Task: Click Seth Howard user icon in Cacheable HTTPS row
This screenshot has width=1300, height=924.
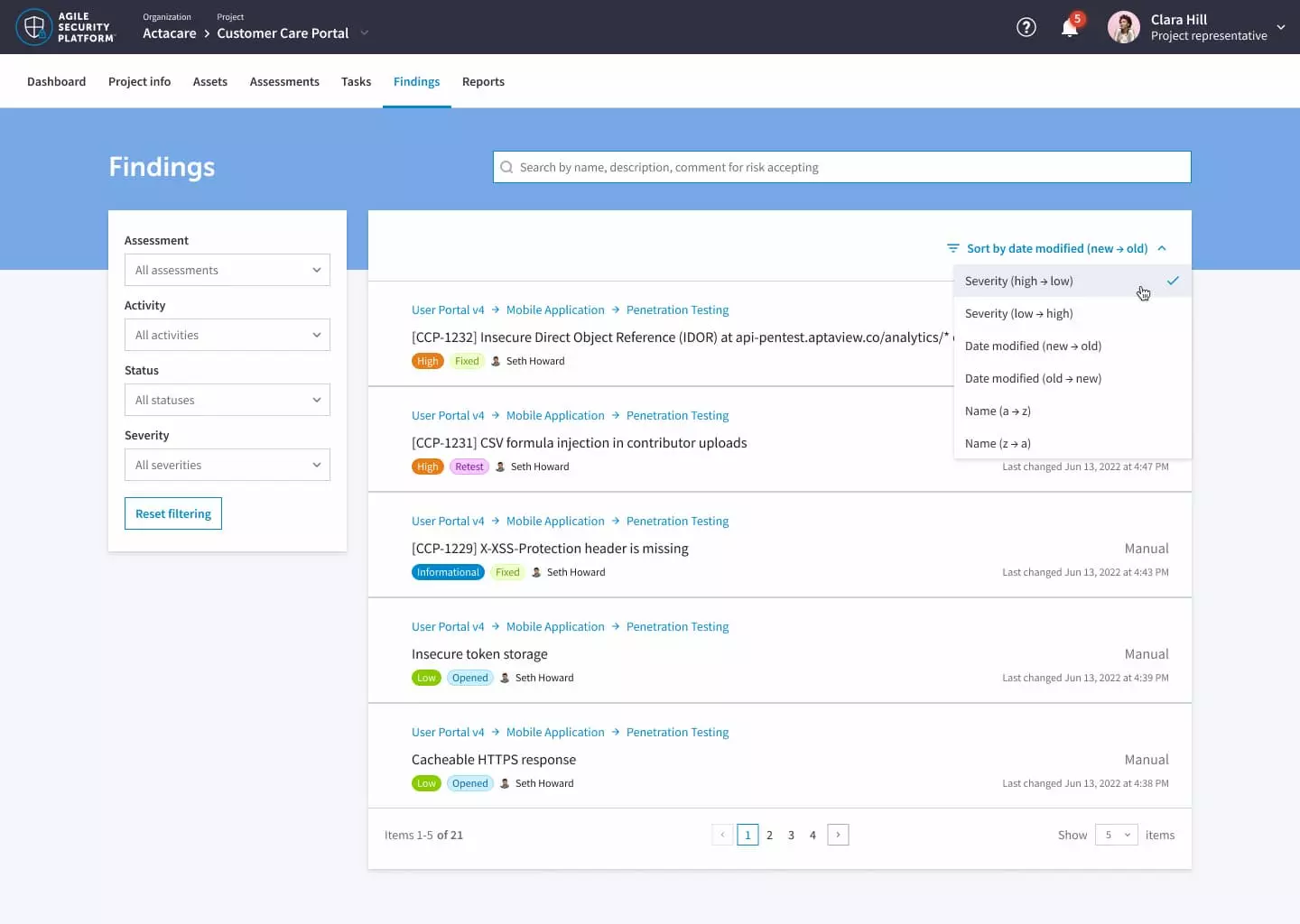Action: click(x=505, y=783)
